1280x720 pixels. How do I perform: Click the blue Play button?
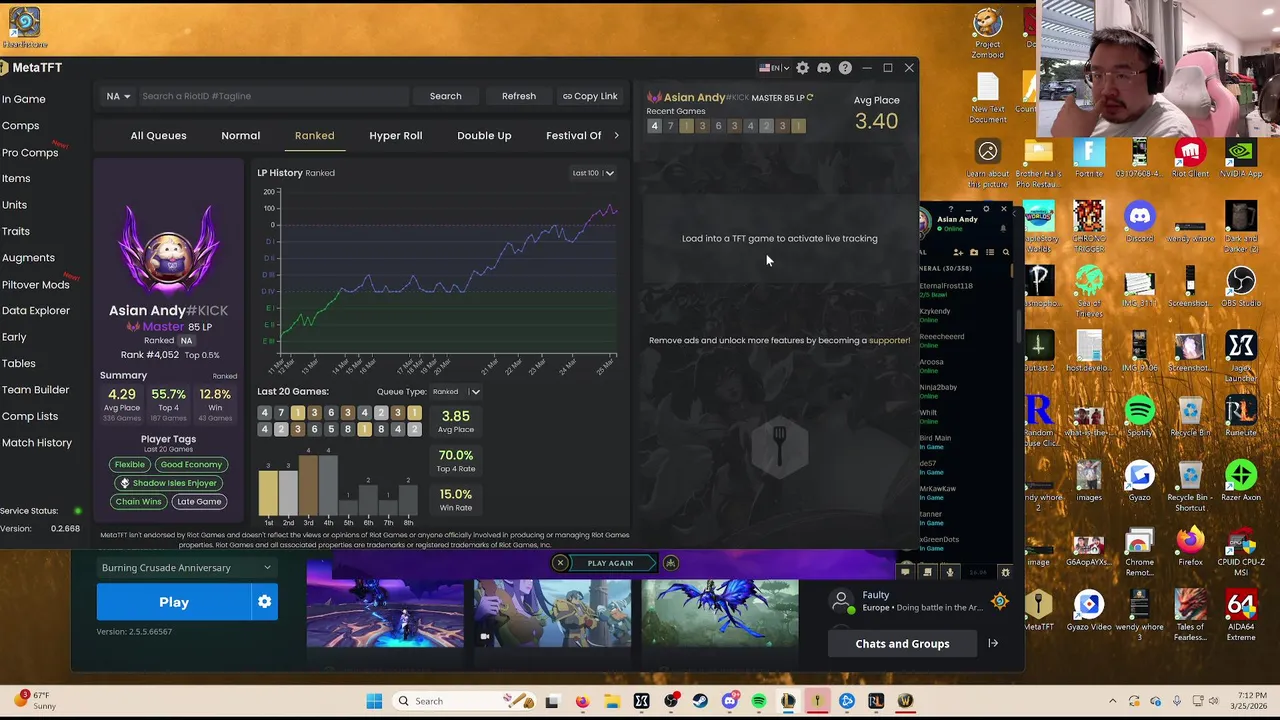(x=174, y=602)
